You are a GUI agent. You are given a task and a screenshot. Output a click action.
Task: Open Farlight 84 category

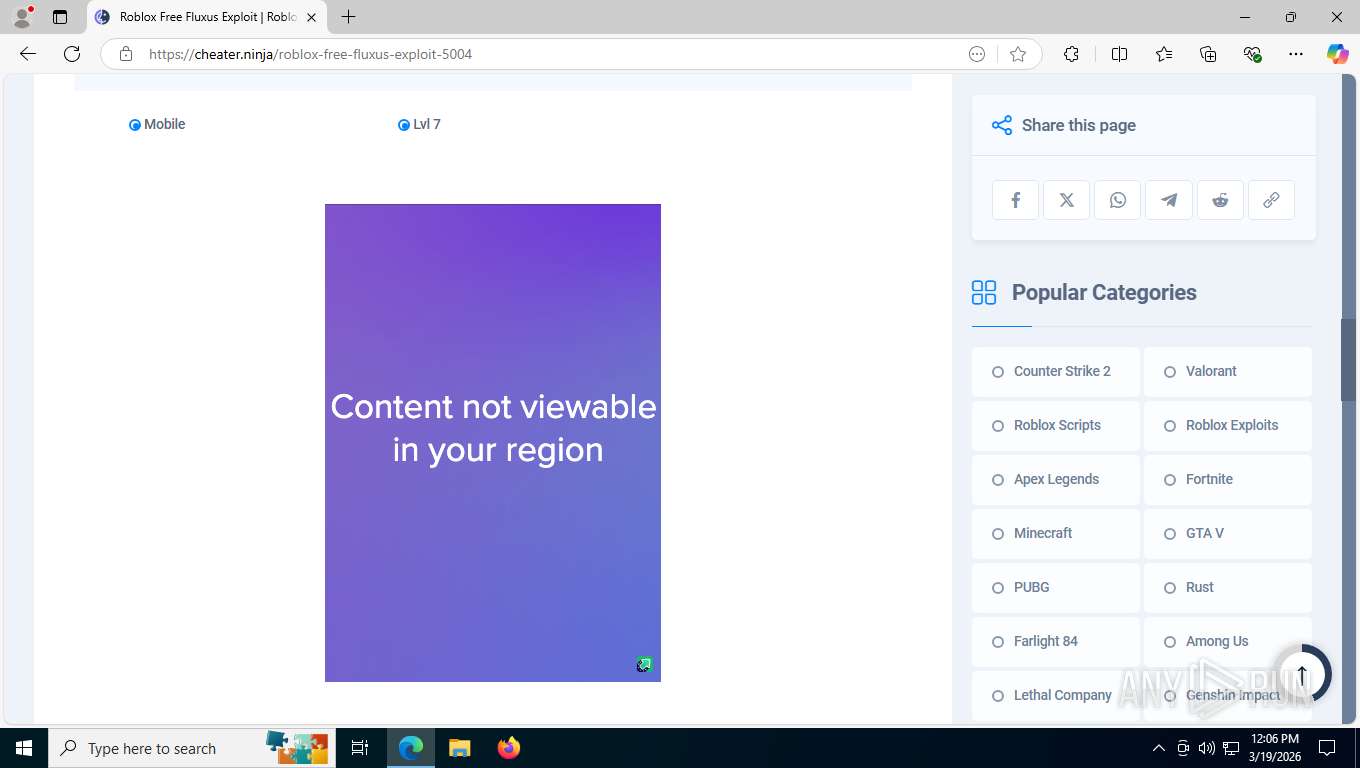[x=1056, y=642]
